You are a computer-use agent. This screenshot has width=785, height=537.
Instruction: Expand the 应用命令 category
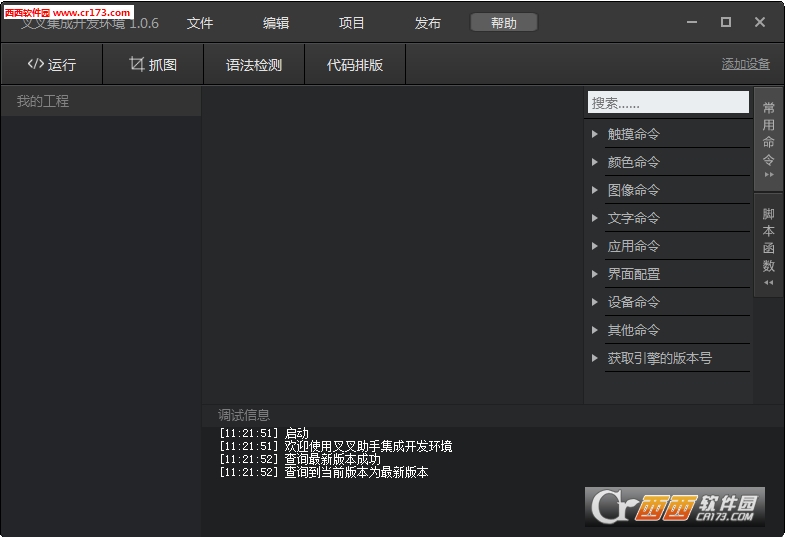[x=670, y=246]
